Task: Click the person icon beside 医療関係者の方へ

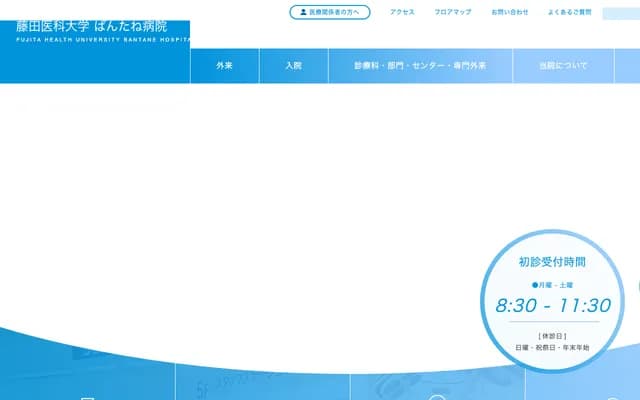Action: 303,13
